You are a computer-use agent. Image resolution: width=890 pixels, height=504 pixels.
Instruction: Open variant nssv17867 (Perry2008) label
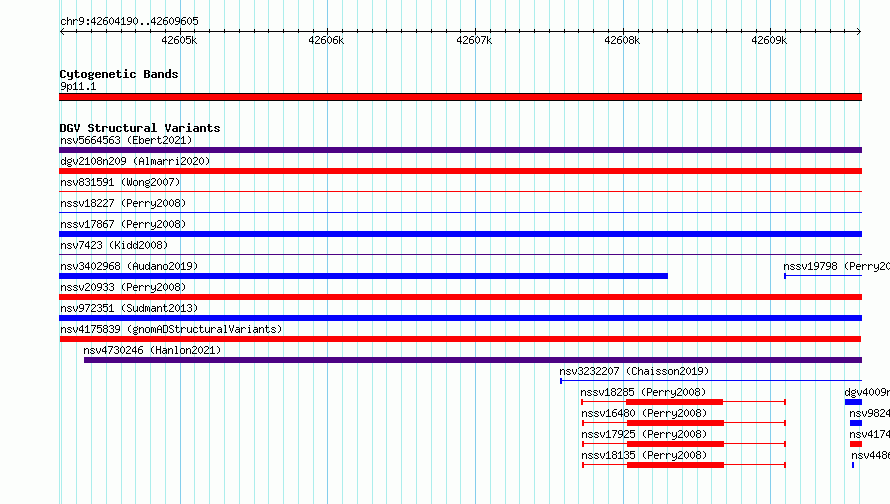(123, 224)
